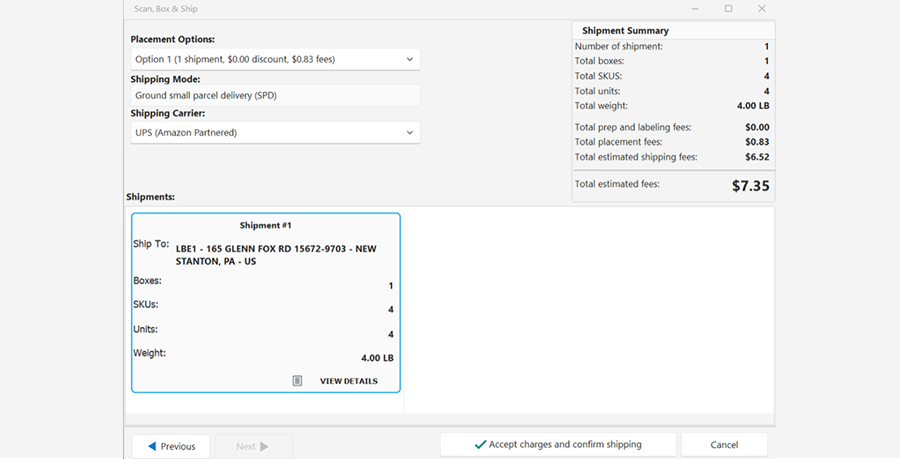Select the Shipment #1 card heading
The height and width of the screenshot is (459, 900).
pyautogui.click(x=266, y=225)
